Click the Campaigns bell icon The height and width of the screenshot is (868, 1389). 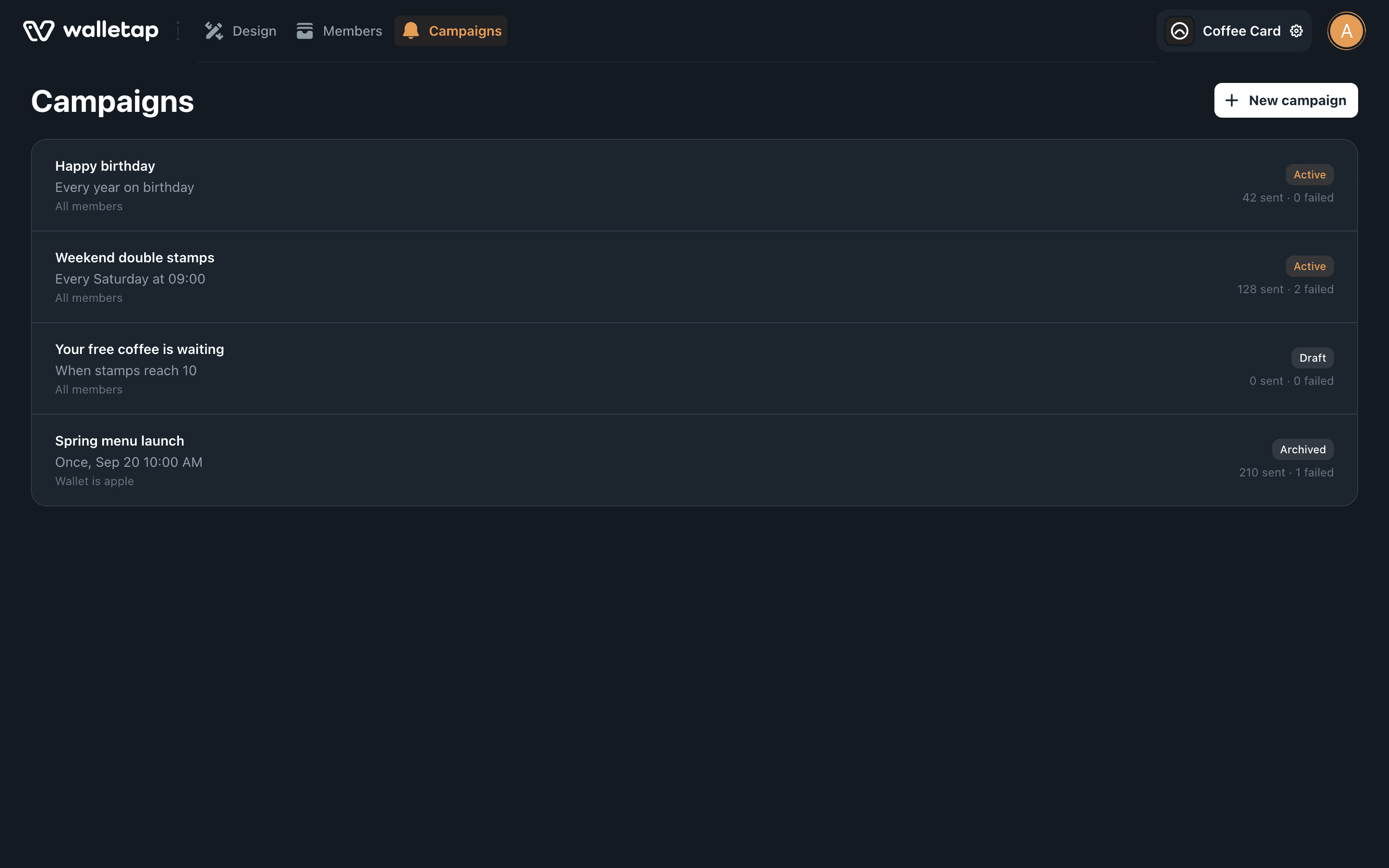tap(411, 31)
